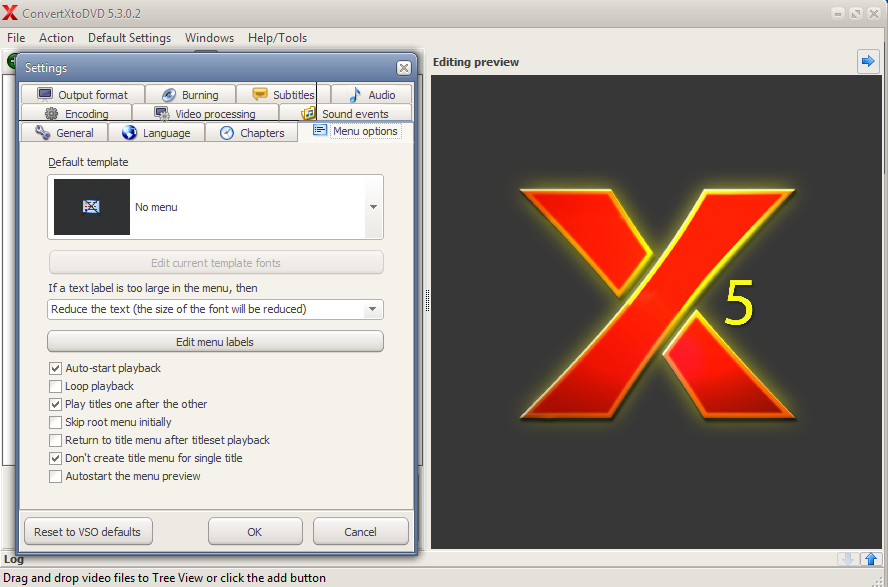Click the Editing preview heading

[x=476, y=62]
